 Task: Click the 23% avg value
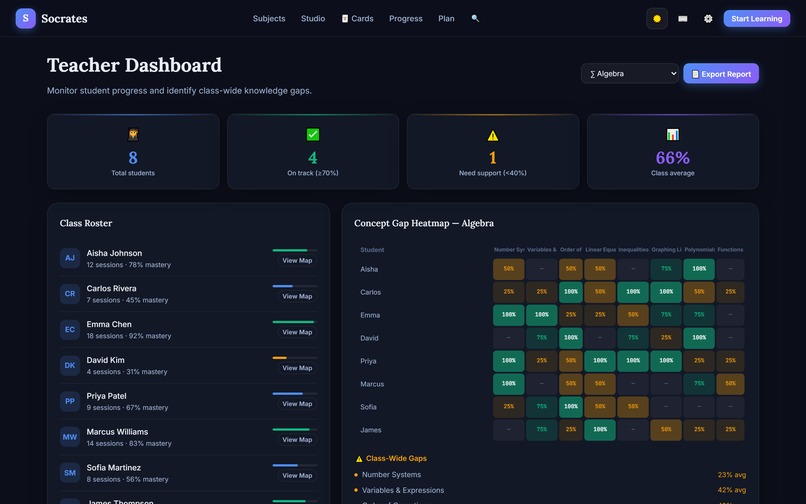click(x=731, y=475)
